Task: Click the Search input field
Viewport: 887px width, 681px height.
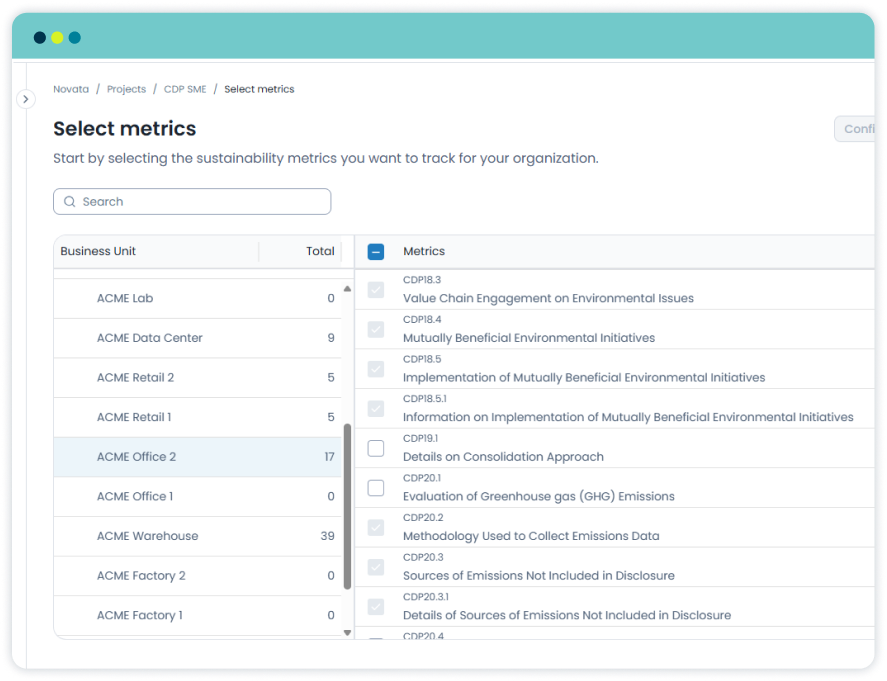Action: click(192, 202)
